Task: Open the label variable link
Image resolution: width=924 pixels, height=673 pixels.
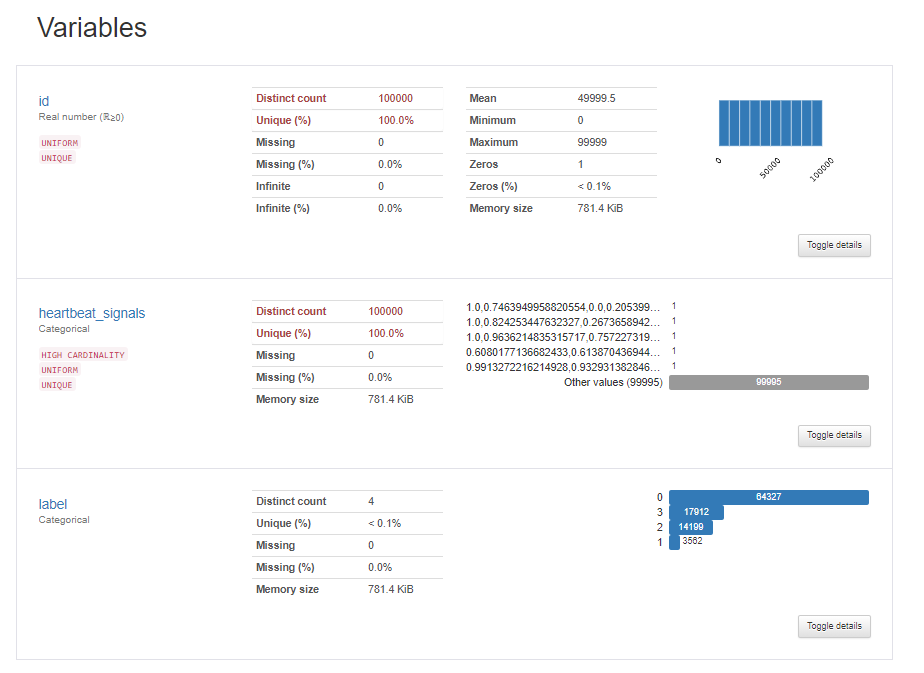Action: [52, 504]
